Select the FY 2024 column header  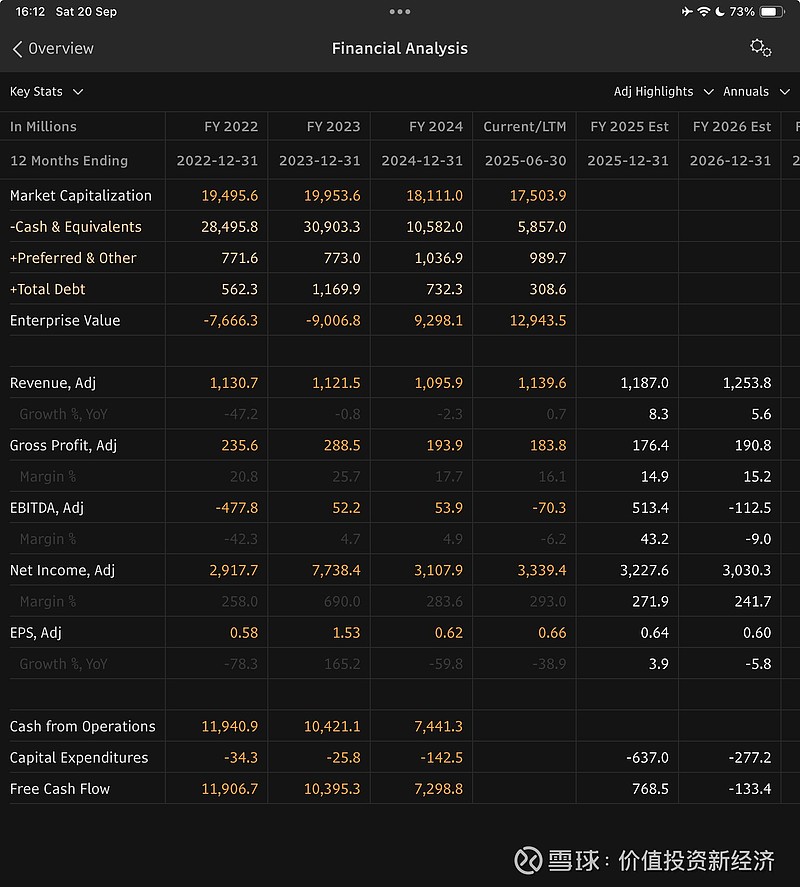(x=436, y=127)
